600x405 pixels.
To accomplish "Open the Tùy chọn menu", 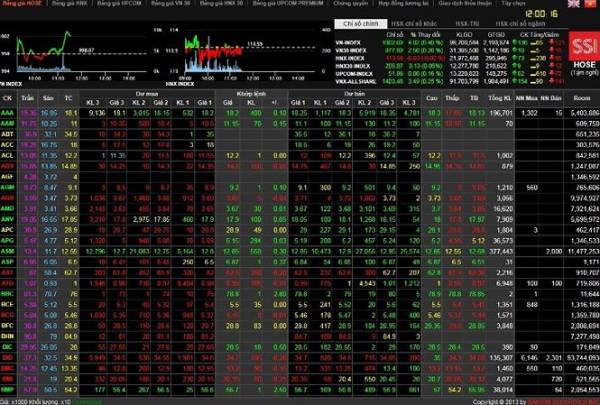I will click(540, 4).
